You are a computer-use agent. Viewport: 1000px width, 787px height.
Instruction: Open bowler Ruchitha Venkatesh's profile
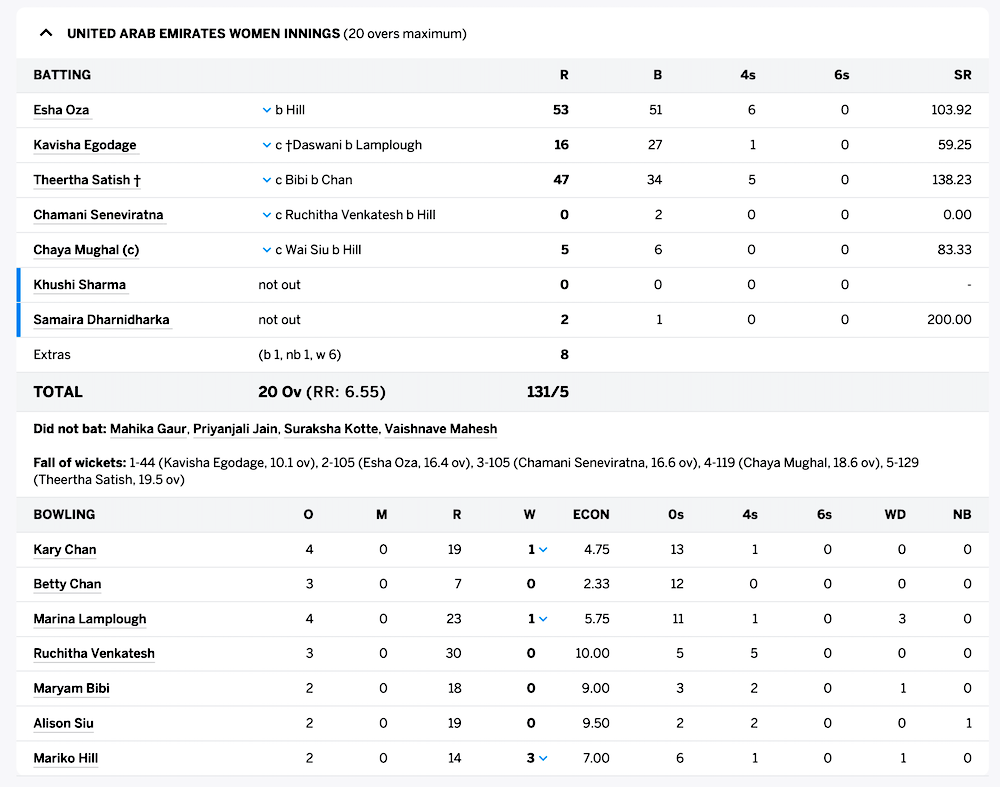coord(94,653)
